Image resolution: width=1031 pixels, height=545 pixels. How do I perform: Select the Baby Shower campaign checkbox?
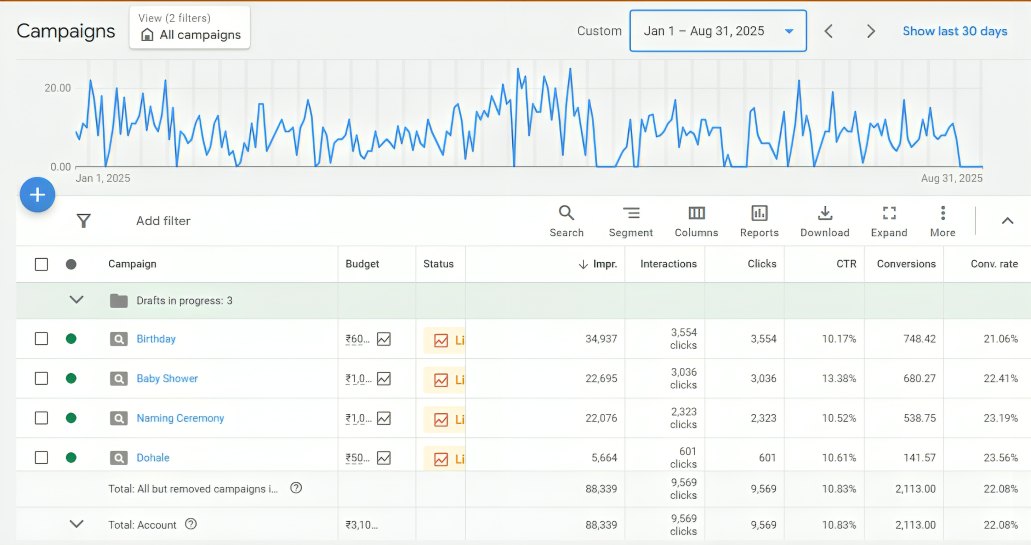[41, 379]
